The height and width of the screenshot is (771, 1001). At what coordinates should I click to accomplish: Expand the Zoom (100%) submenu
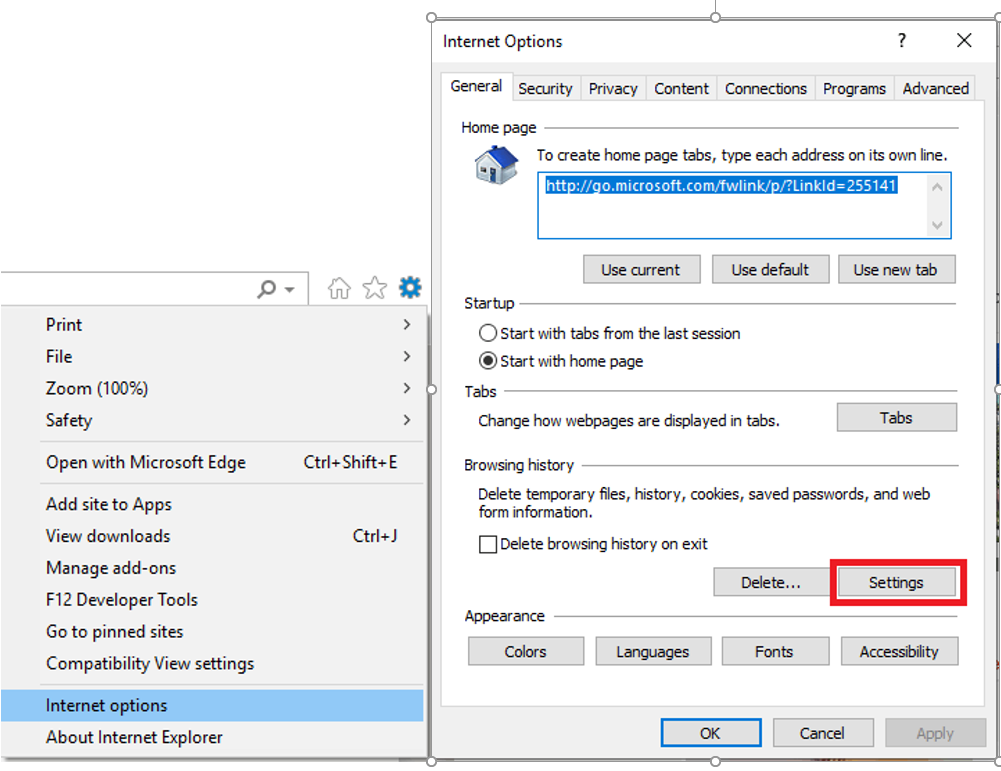(407, 388)
